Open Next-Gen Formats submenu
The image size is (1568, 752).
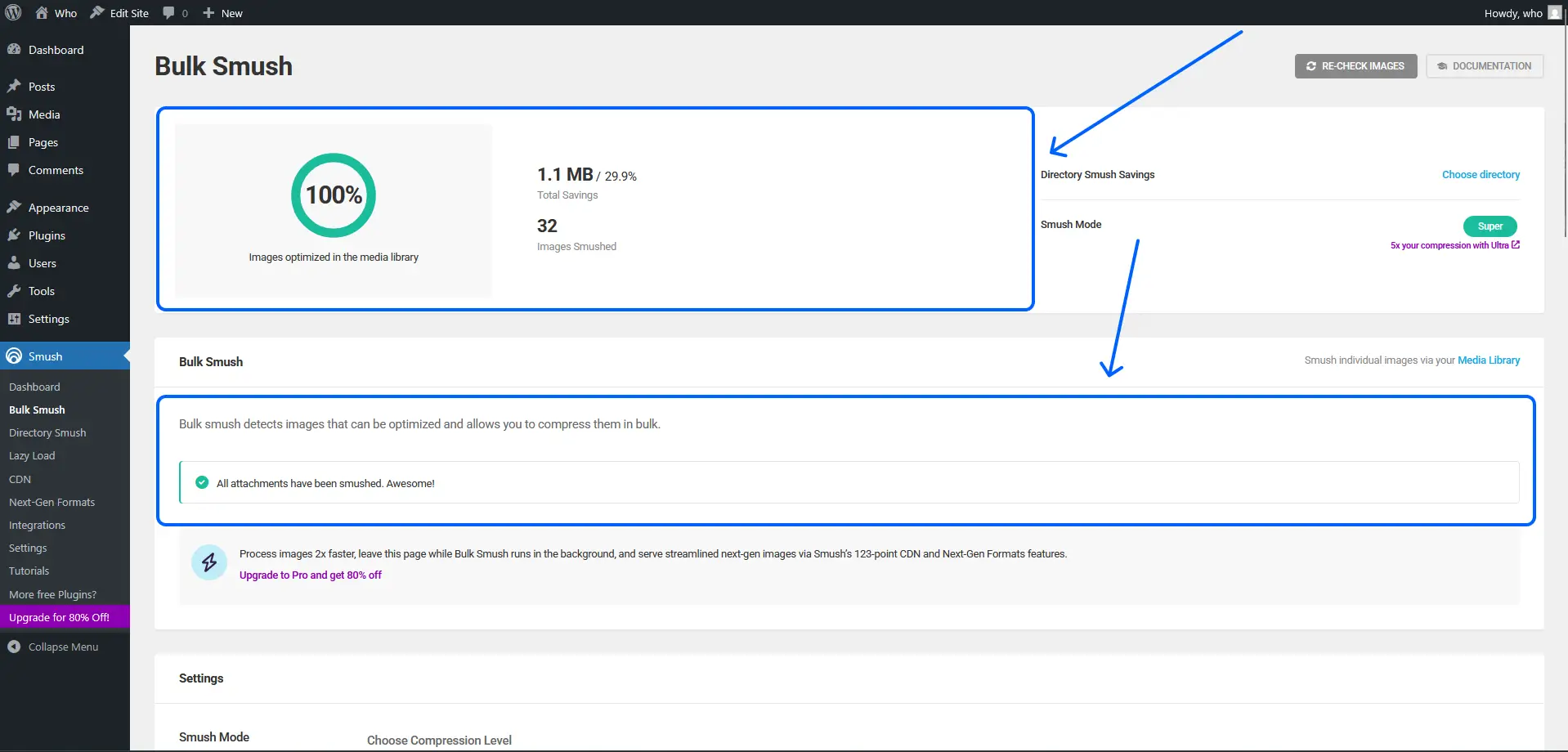pos(52,502)
